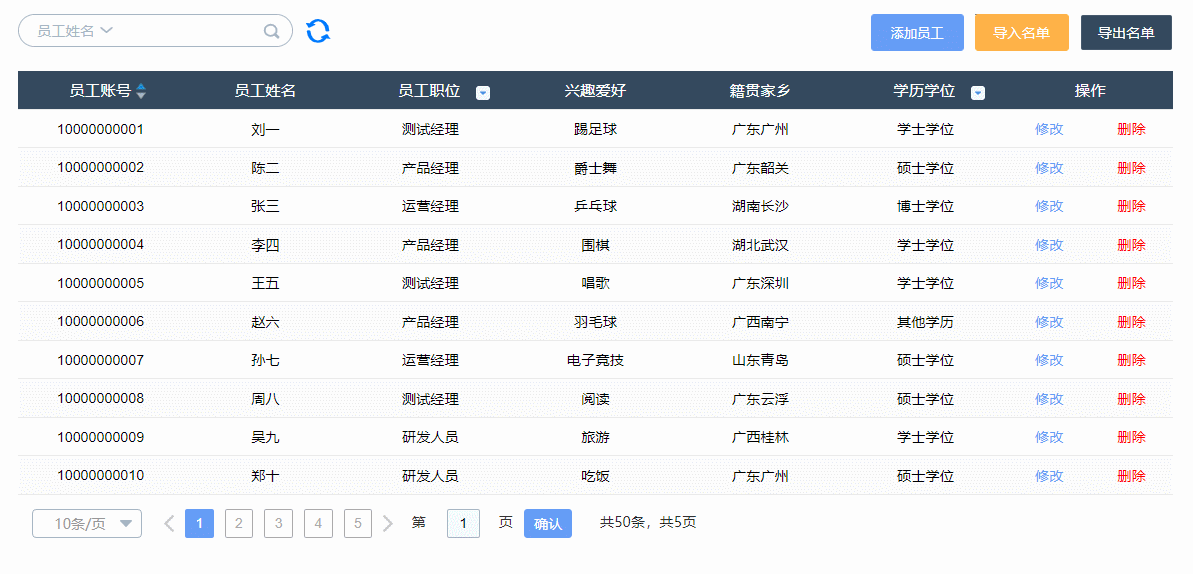Click 删除 for employee 吴九
The height and width of the screenshot is (574, 1193).
click(x=1131, y=438)
